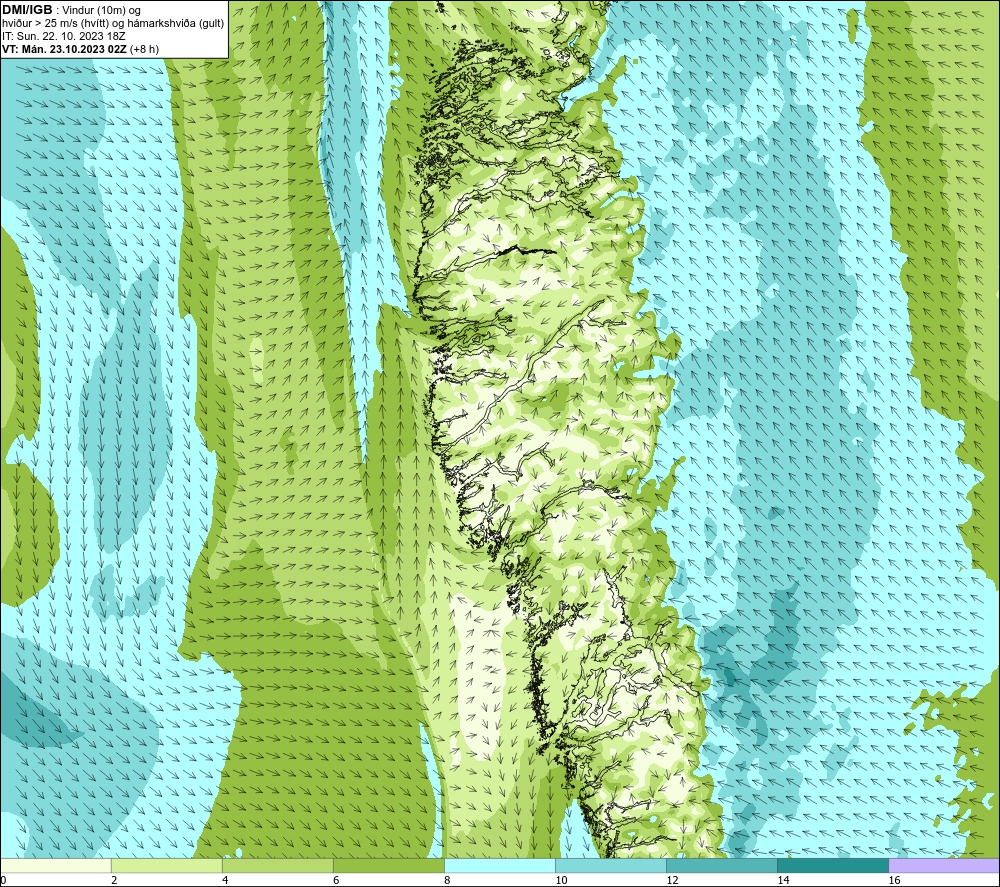This screenshot has width=1000, height=887.
Task: Click the 10–12 m/s teal legend swatch
Action: 610,866
